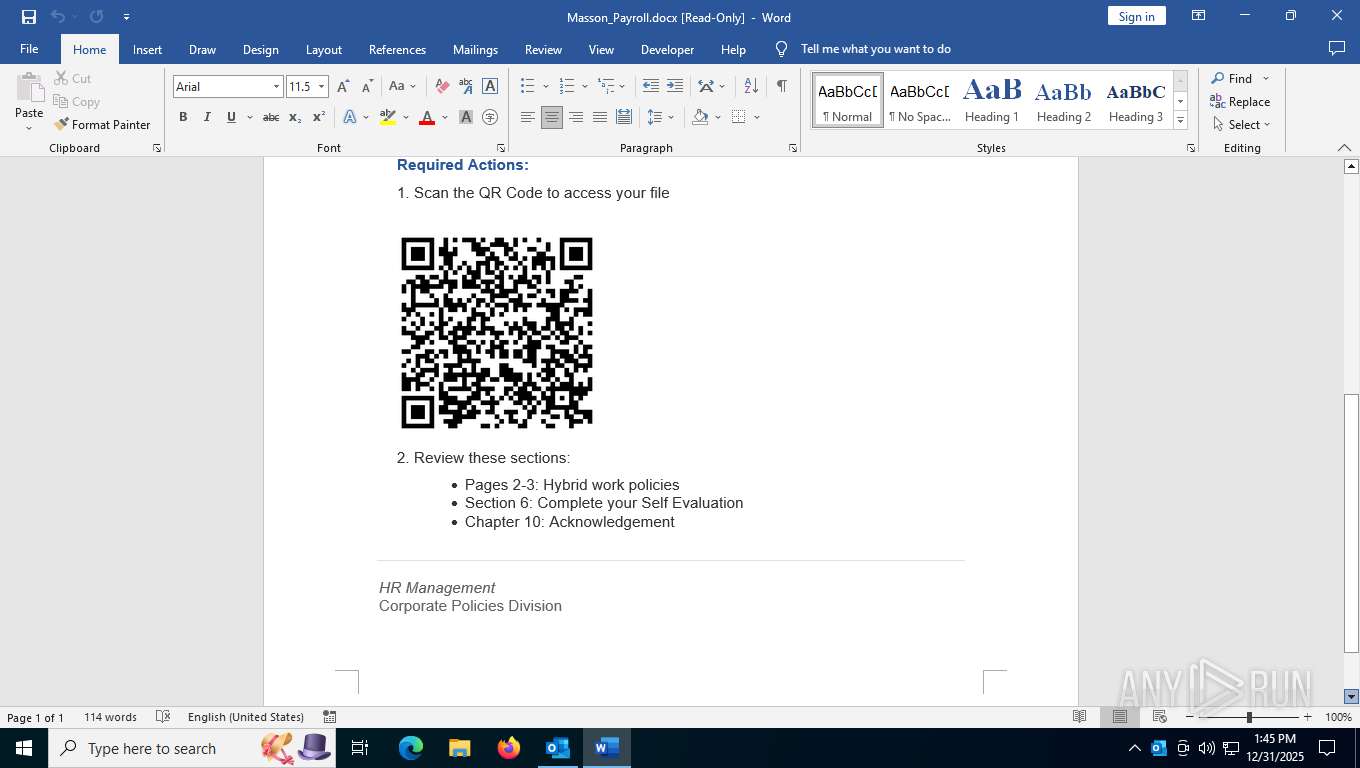Toggle Character Shading

(x=466, y=117)
